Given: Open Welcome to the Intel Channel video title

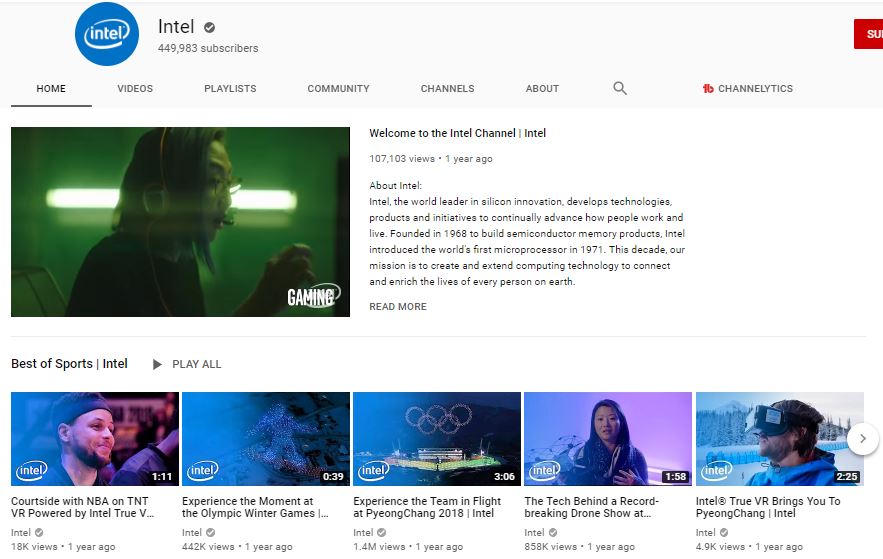Looking at the screenshot, I should (x=457, y=133).
